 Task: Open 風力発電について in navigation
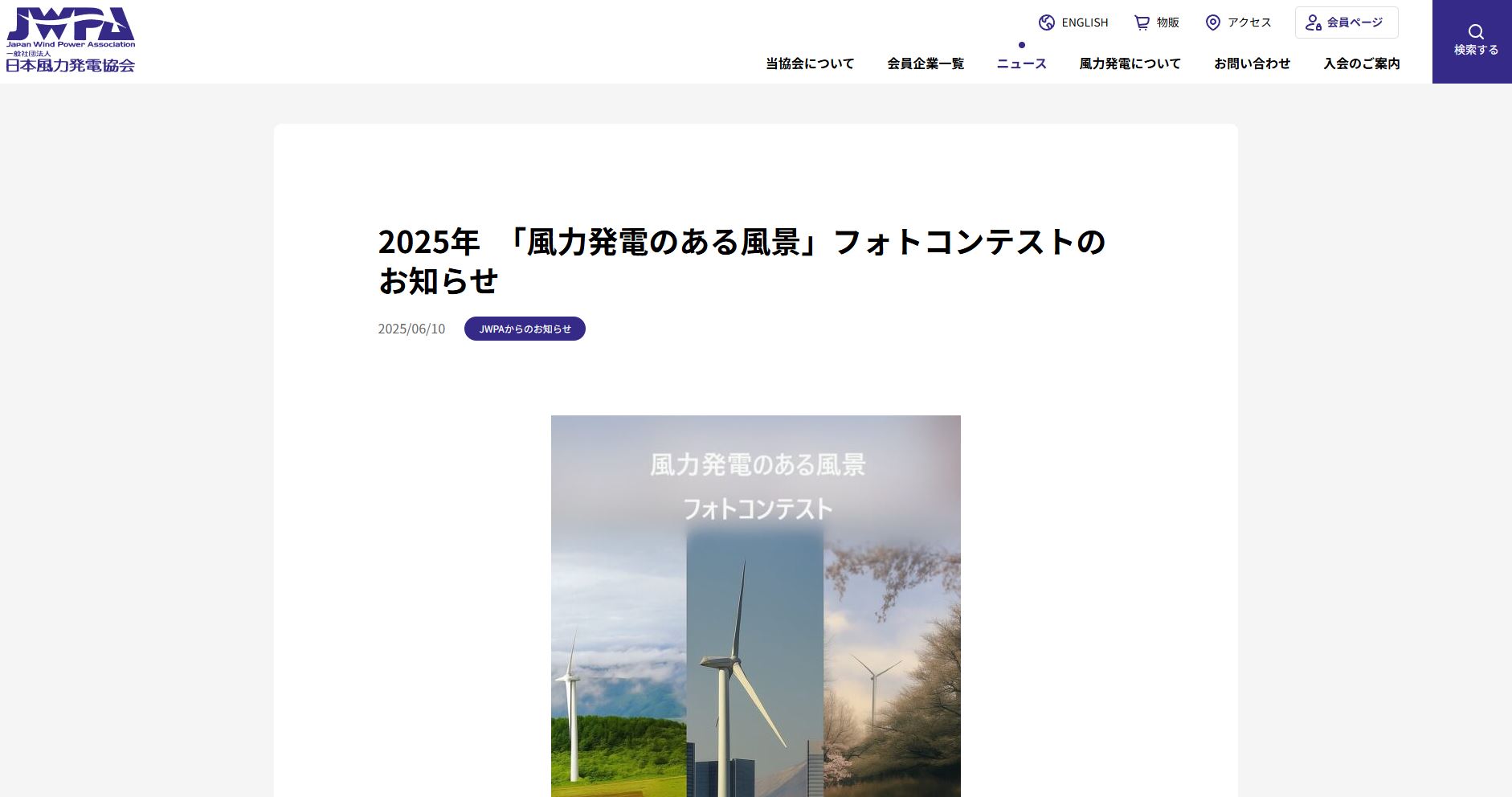click(x=1130, y=63)
